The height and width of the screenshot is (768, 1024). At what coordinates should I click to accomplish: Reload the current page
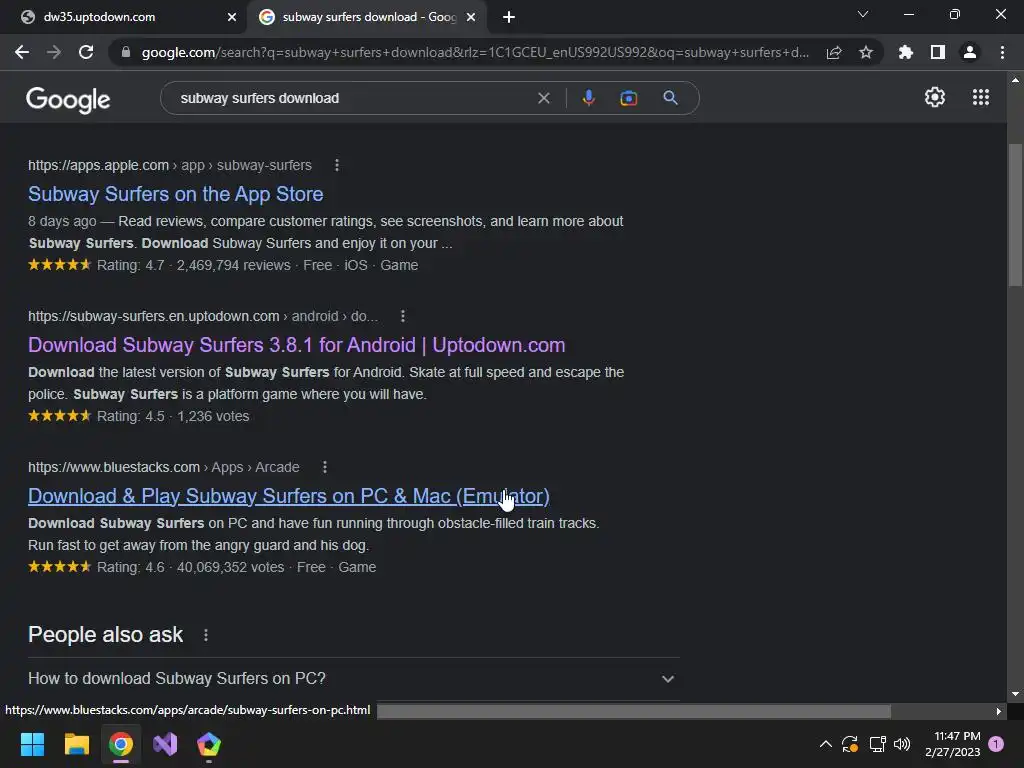coord(86,52)
